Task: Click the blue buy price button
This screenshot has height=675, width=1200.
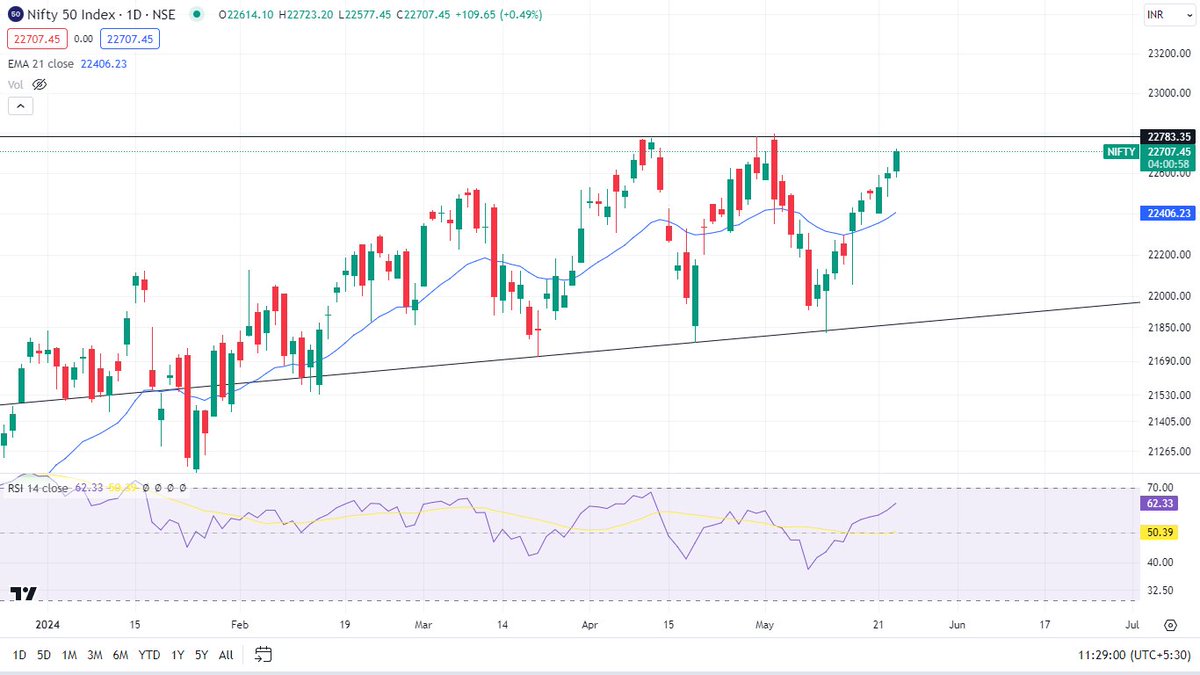Action: coord(130,39)
